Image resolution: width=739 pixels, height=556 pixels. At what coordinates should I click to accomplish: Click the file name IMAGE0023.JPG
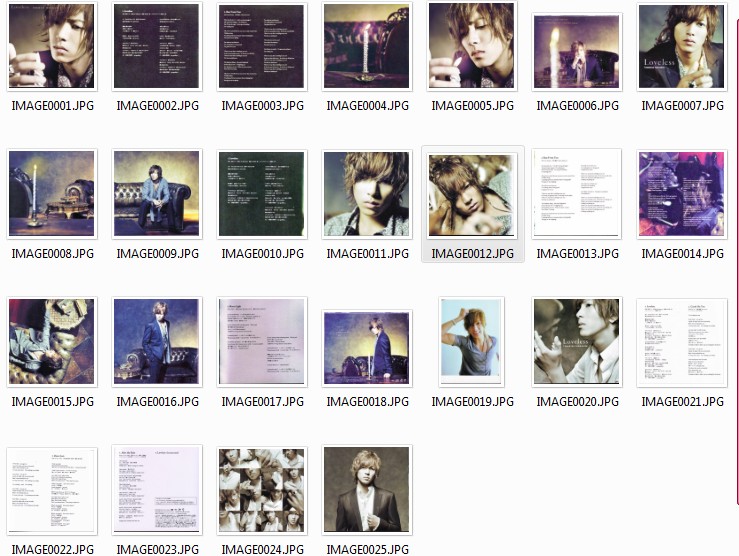tap(157, 549)
